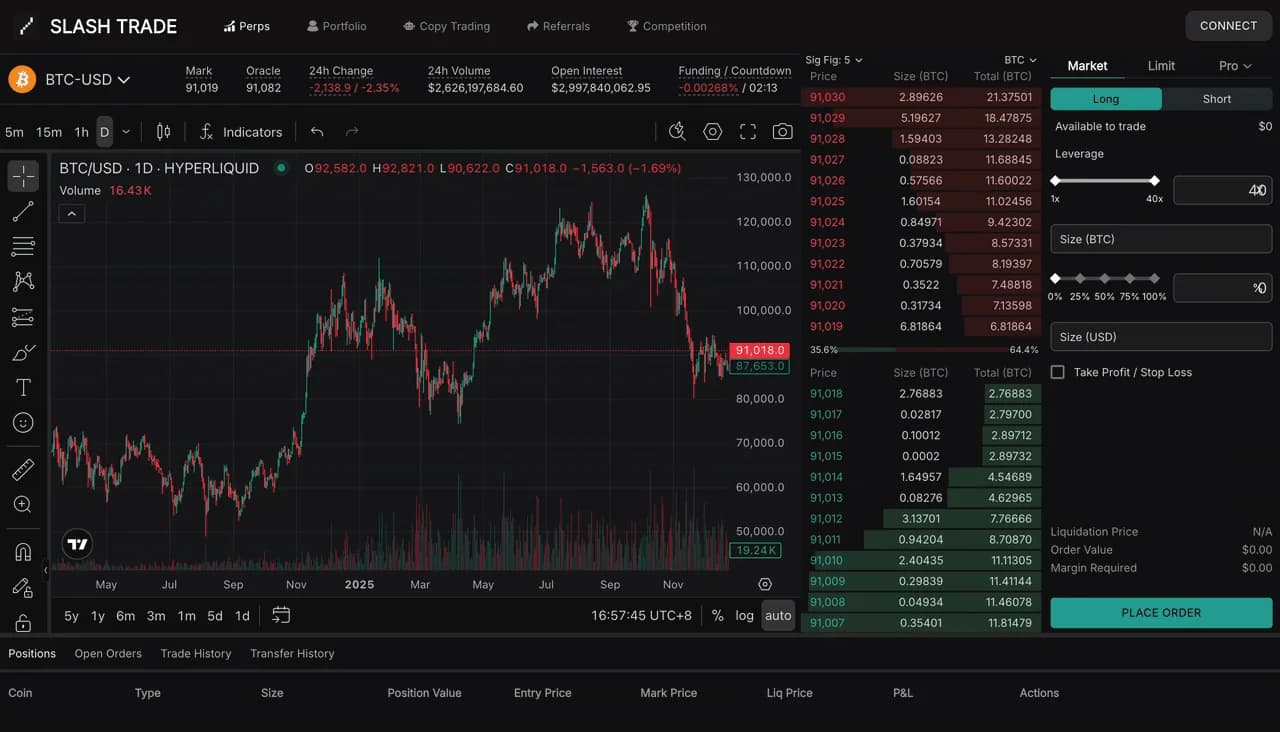Select the brush drawing tool
1280x732 pixels.
tap(23, 352)
